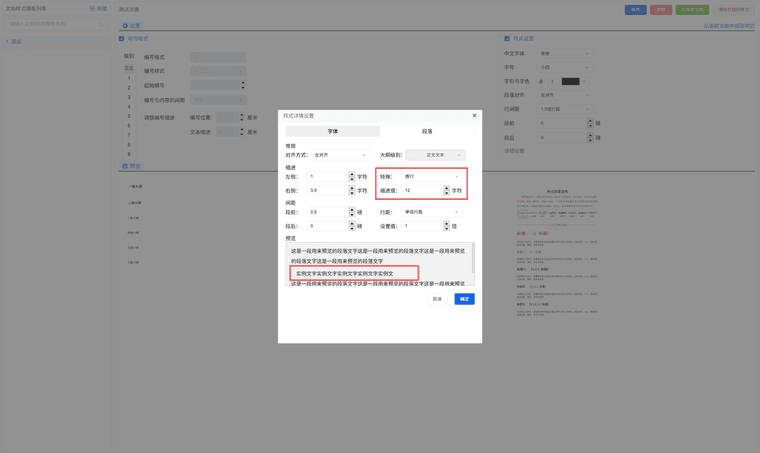Toggle the italic I button in 字形与字色

[552, 81]
